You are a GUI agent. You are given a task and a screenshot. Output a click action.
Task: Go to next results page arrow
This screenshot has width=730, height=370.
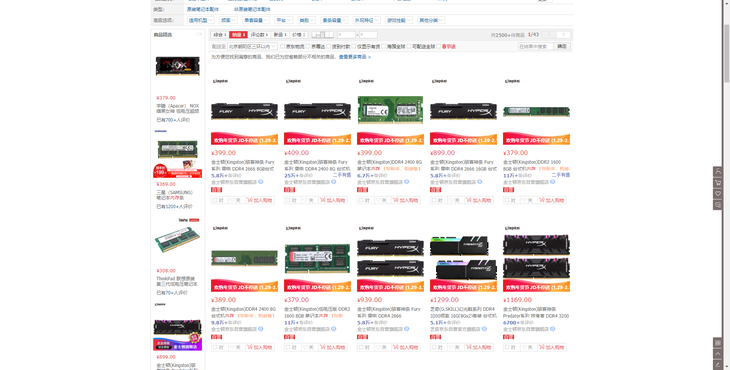[x=563, y=35]
